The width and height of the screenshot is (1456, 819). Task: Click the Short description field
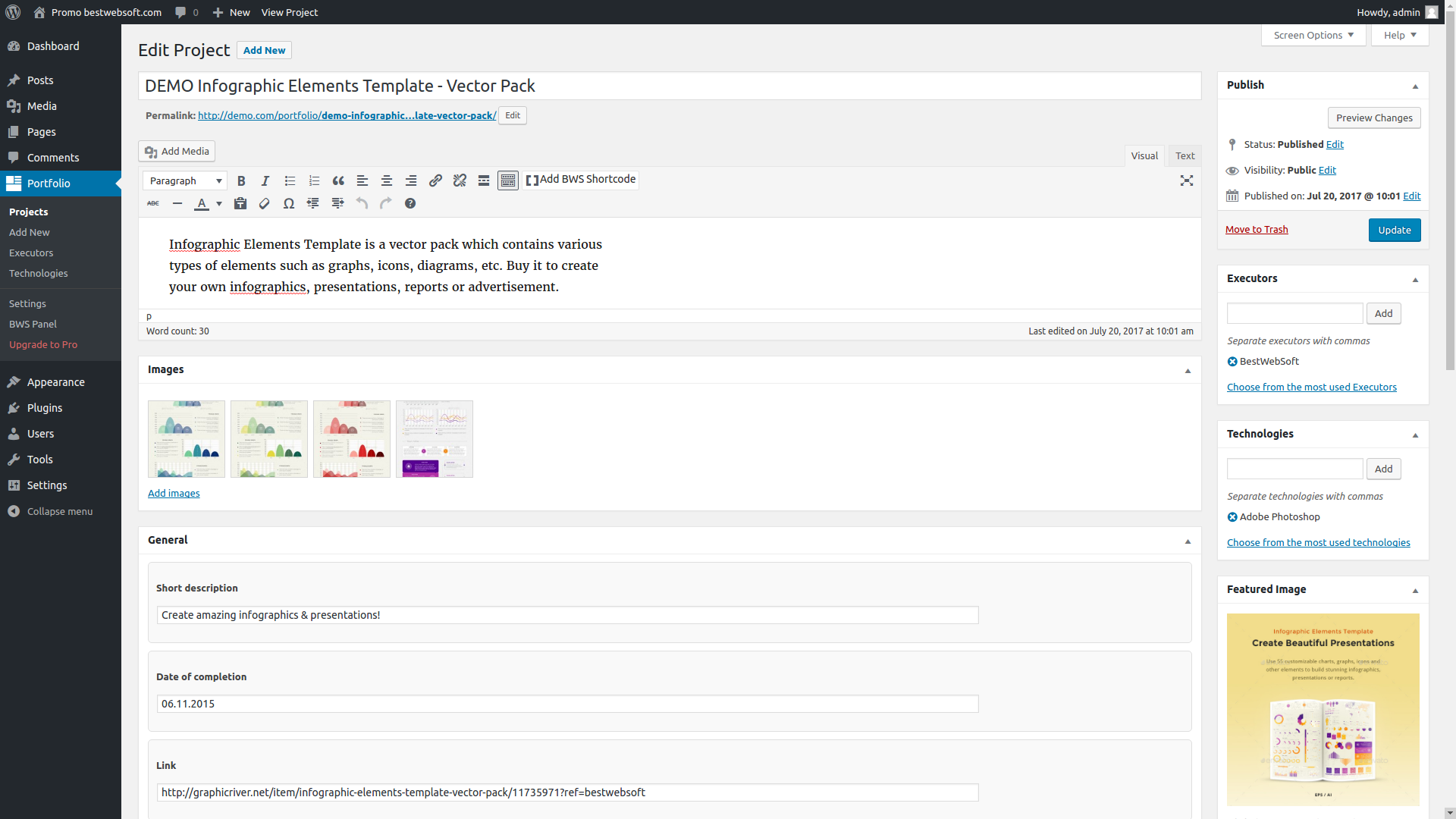[567, 615]
